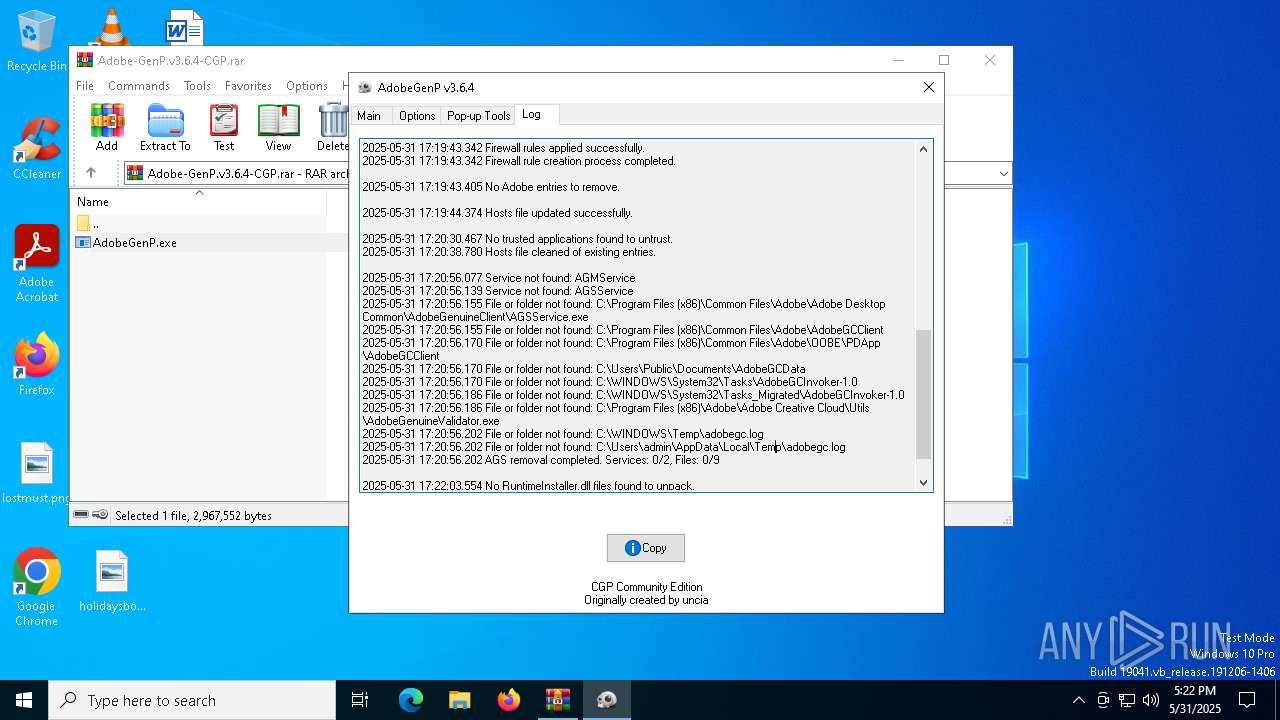Click the log scrollbar thumb
Image resolution: width=1280 pixels, height=720 pixels.
click(x=923, y=395)
